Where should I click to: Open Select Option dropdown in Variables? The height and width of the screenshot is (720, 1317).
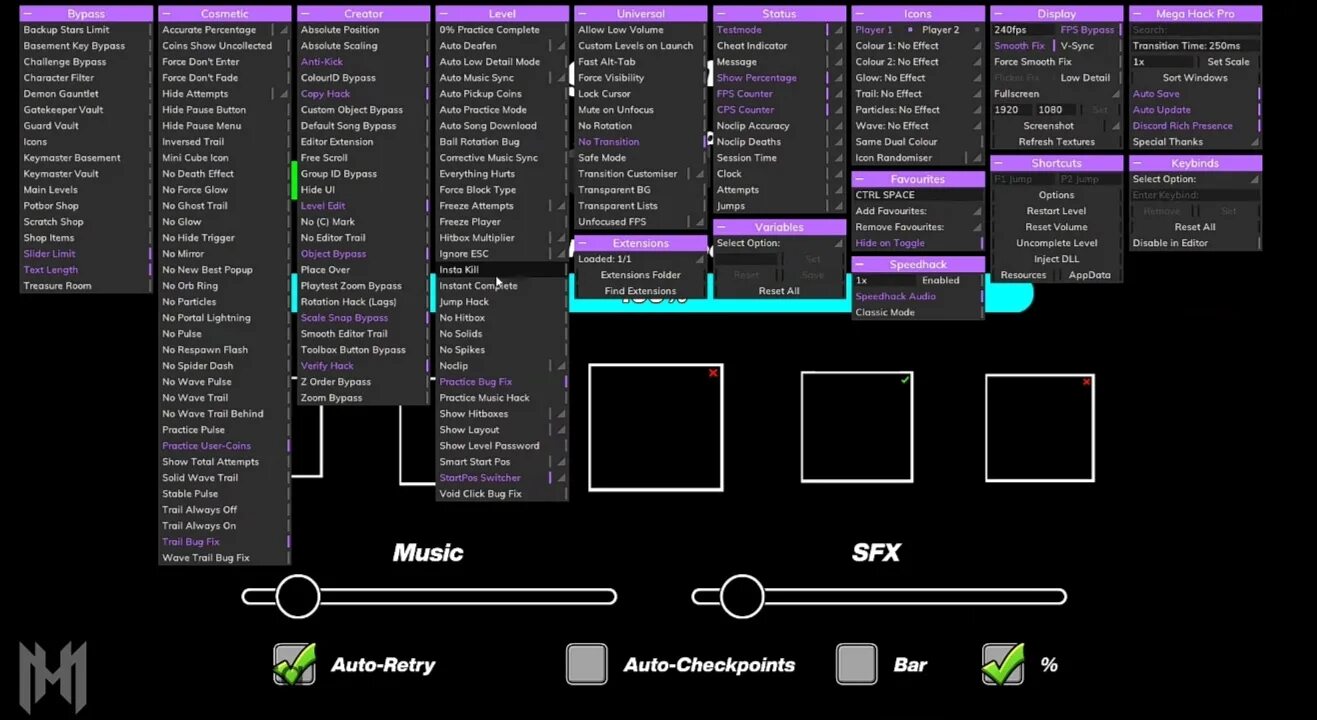[779, 243]
